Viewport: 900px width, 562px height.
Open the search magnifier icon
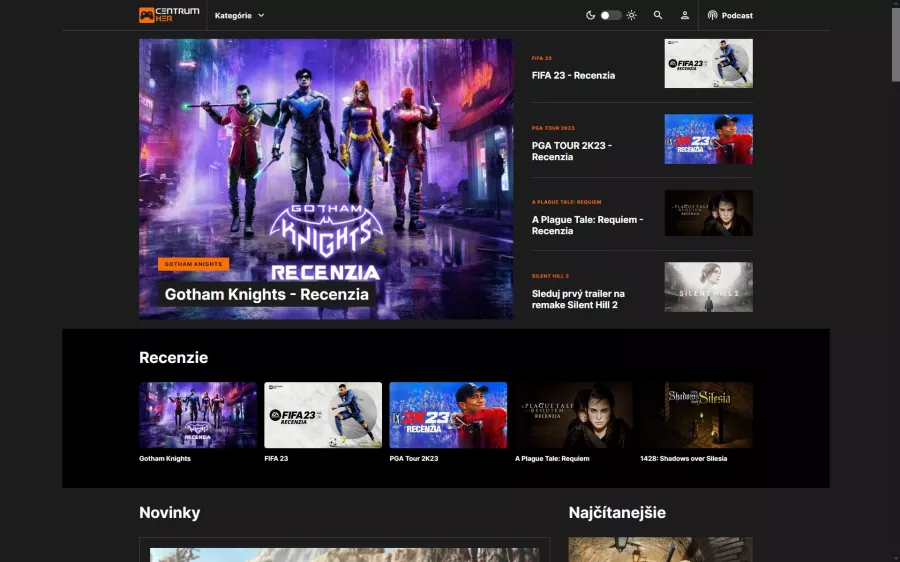coord(658,15)
